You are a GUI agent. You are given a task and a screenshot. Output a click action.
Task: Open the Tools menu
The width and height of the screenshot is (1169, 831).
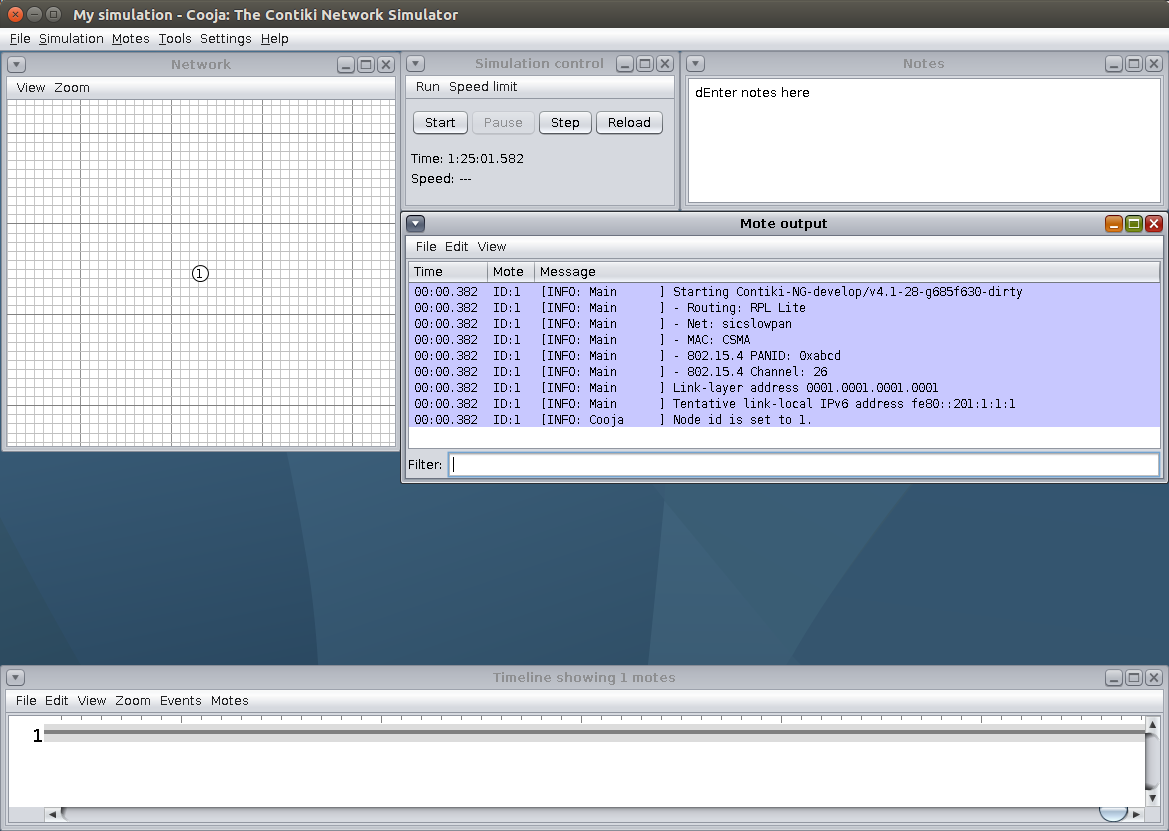pos(174,39)
